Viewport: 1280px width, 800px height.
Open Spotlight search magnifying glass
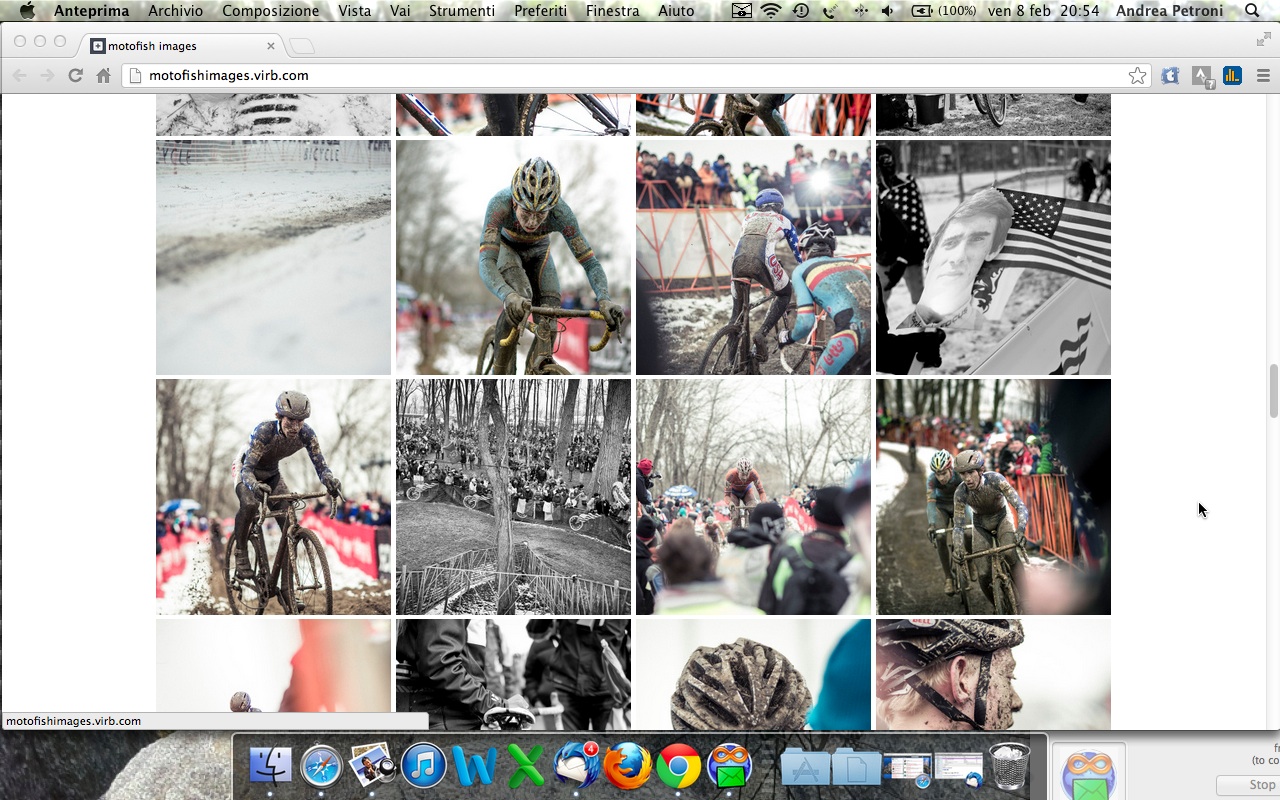pos(1252,11)
